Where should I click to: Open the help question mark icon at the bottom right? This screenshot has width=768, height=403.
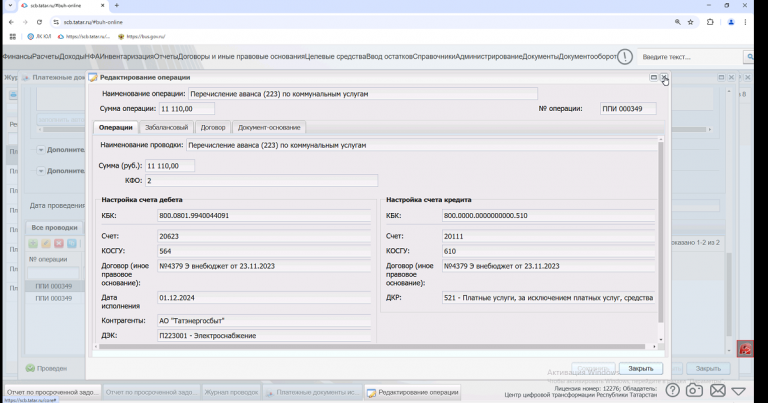tap(672, 390)
